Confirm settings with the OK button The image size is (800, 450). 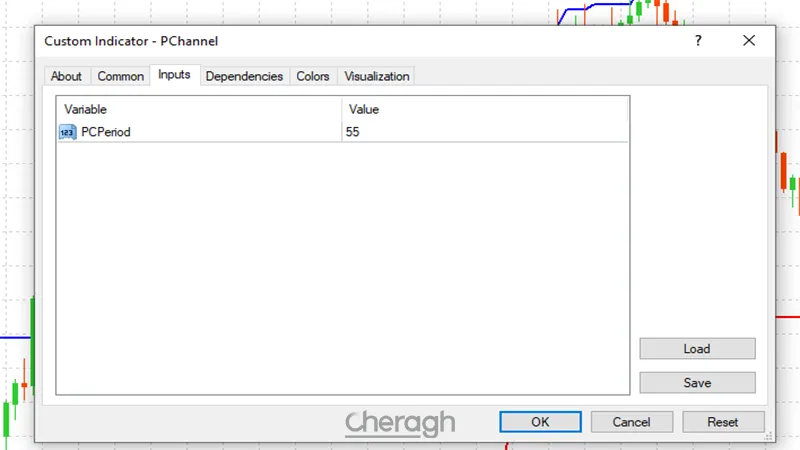(540, 422)
